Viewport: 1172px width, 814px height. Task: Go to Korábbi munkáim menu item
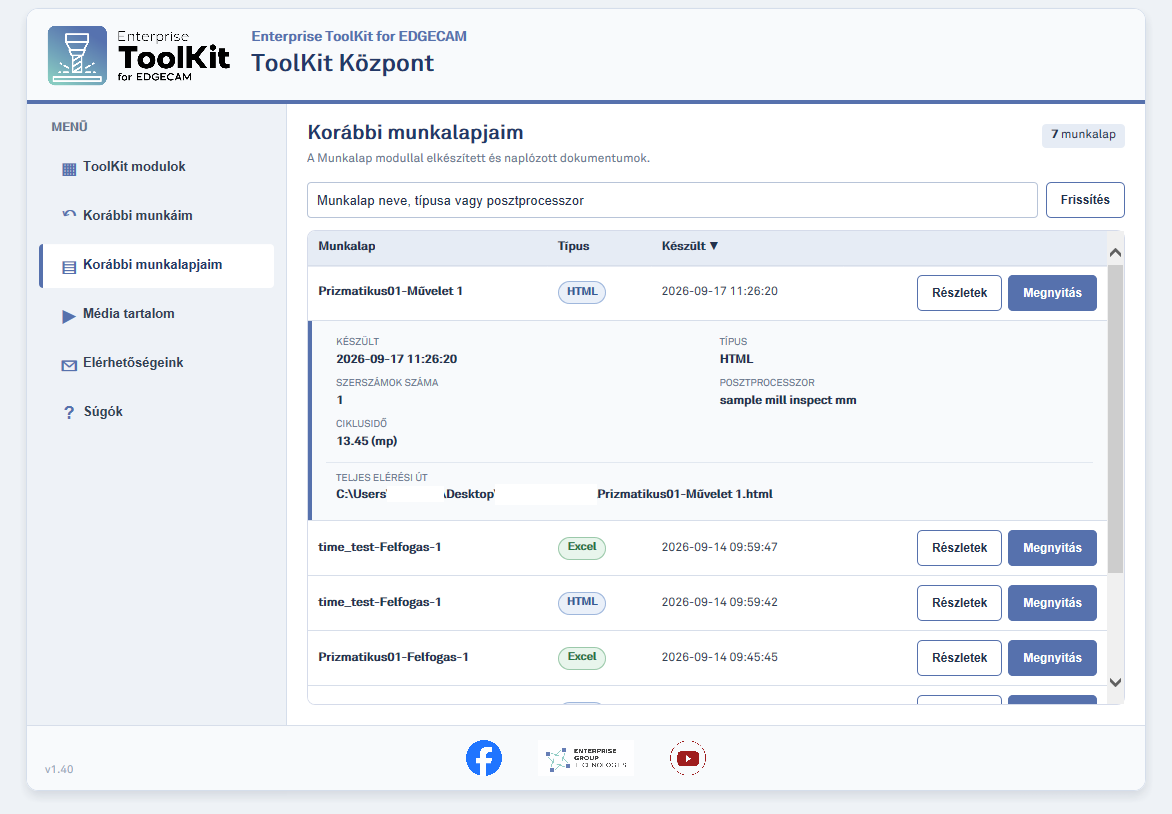click(157, 216)
